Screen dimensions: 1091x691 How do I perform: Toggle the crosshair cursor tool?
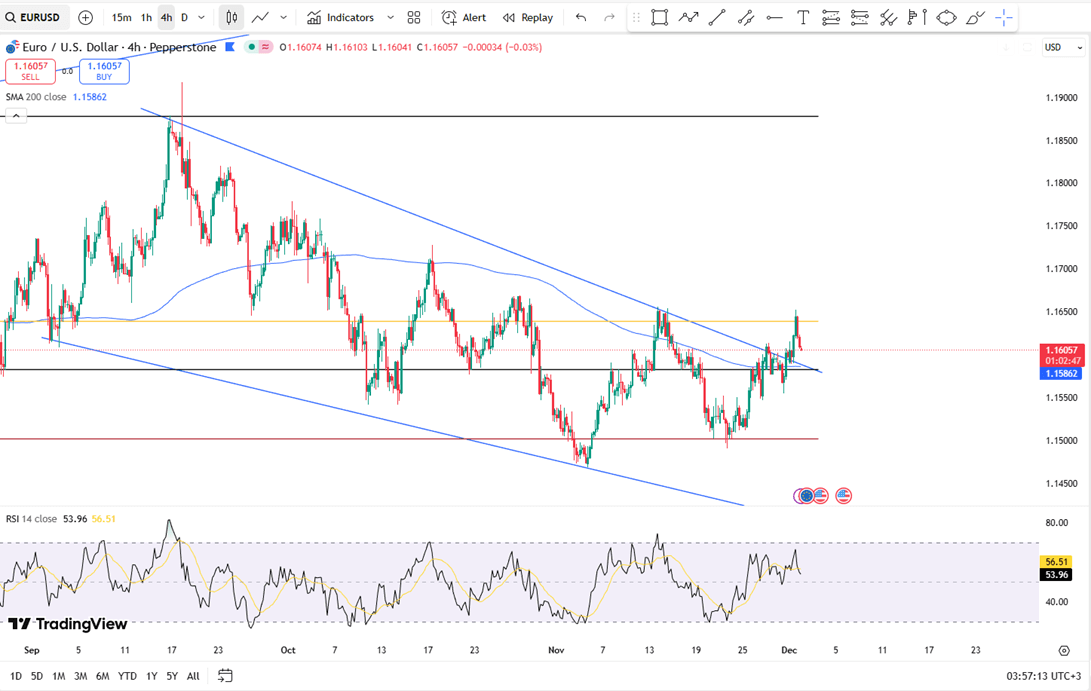coord(1004,17)
